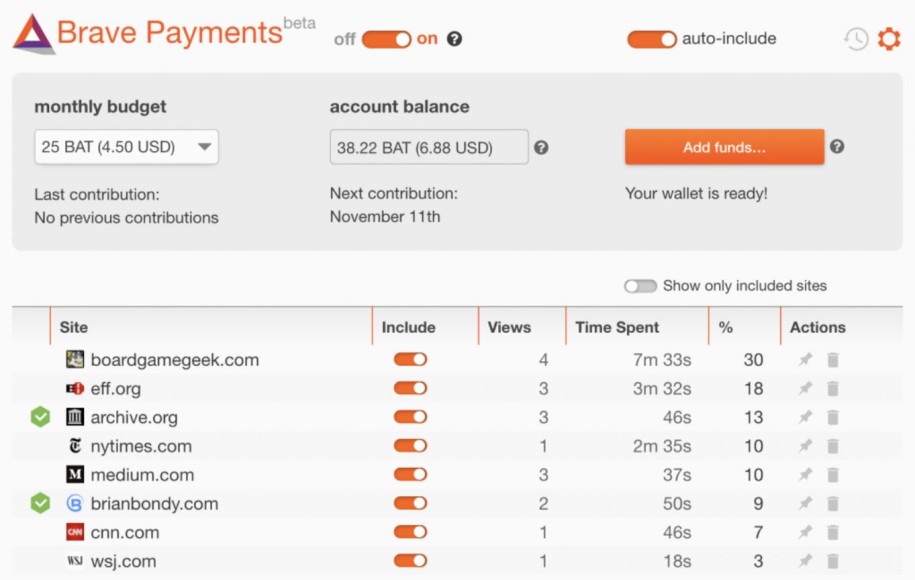Viewport: 915px width, 580px height.
Task: Sort by Time Spent column header
Action: (x=617, y=327)
